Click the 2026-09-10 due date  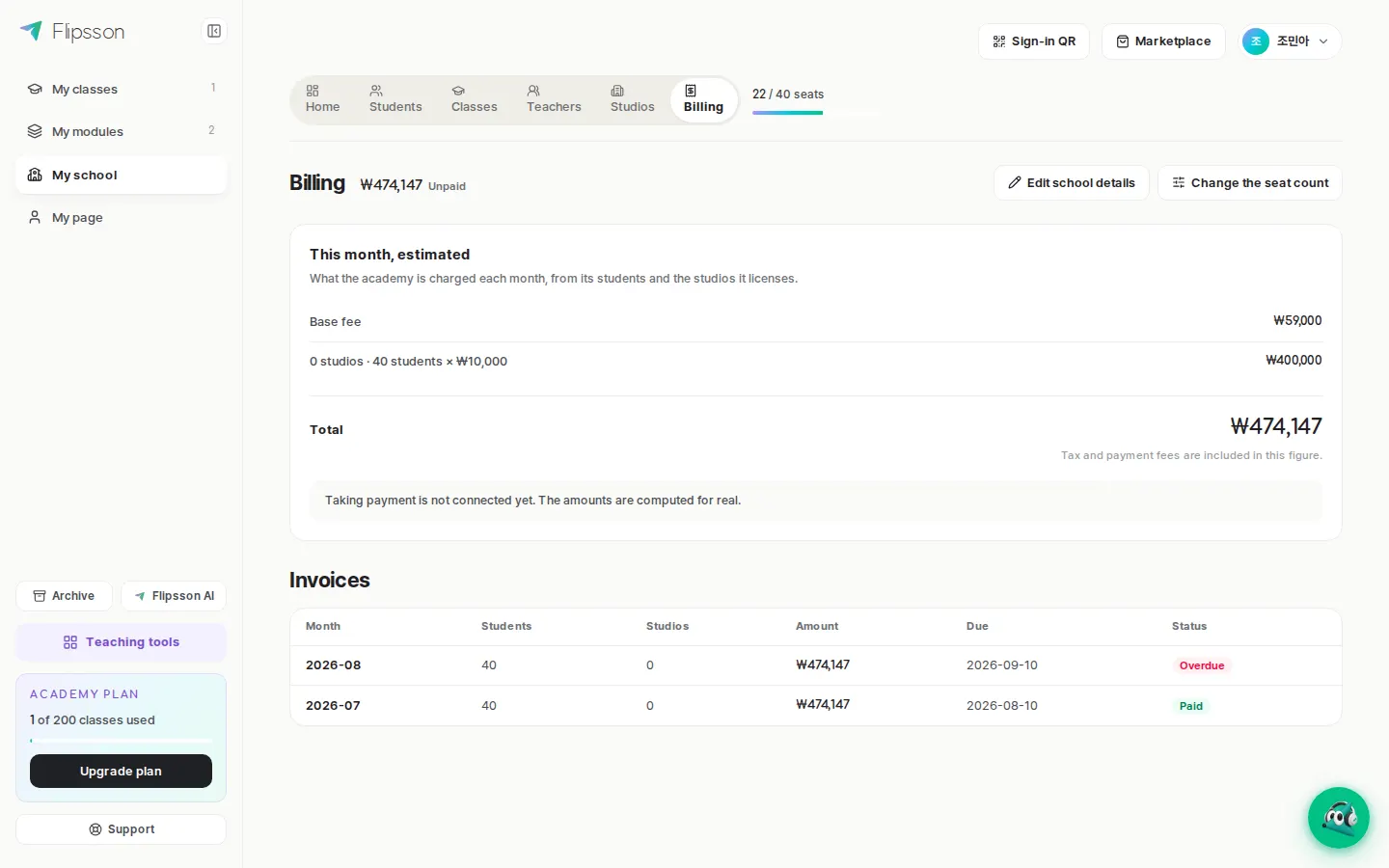coord(1002,665)
